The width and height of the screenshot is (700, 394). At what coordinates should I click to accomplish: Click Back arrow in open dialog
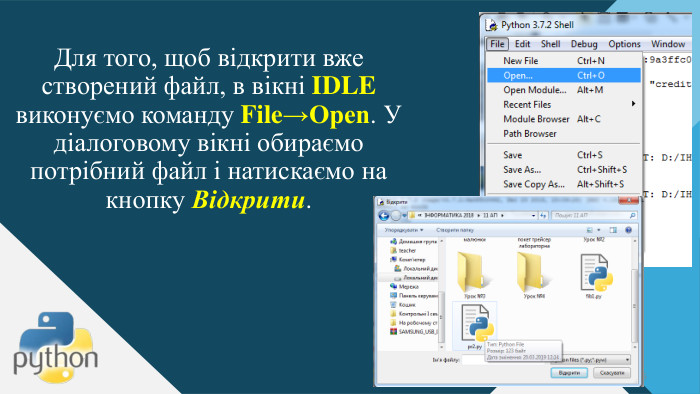(383, 216)
